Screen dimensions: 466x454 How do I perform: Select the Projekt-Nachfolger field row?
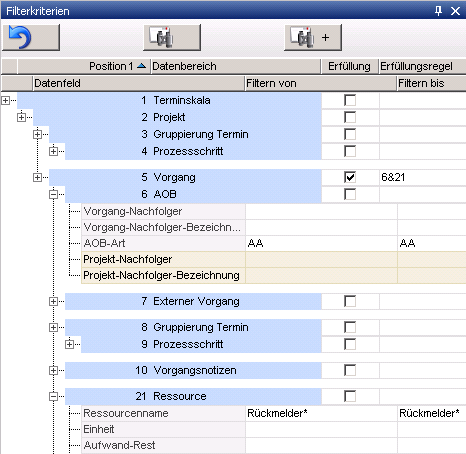coord(274,259)
